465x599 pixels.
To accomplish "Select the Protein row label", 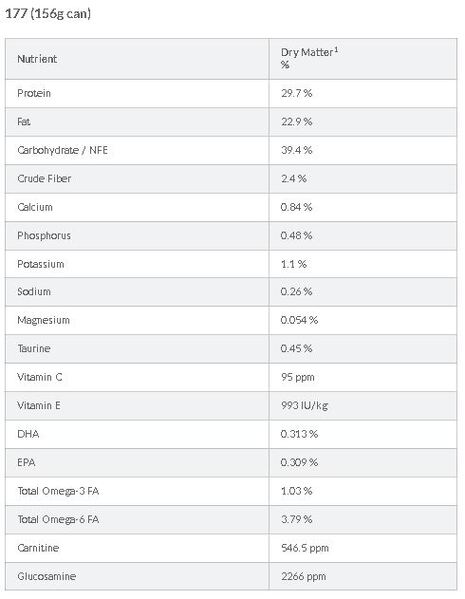I will pyautogui.click(x=34, y=93).
